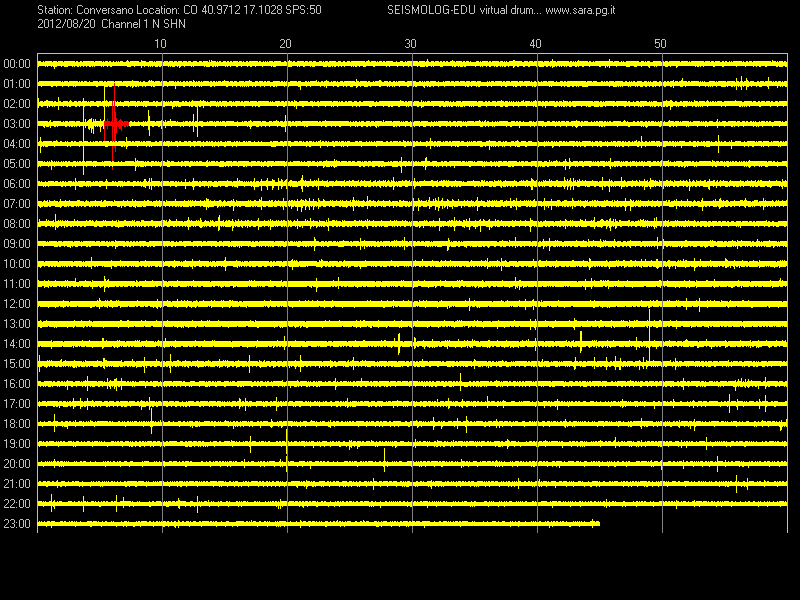Click the 06:00 hour row label
Image resolution: width=800 pixels, height=600 pixels.
point(17,184)
